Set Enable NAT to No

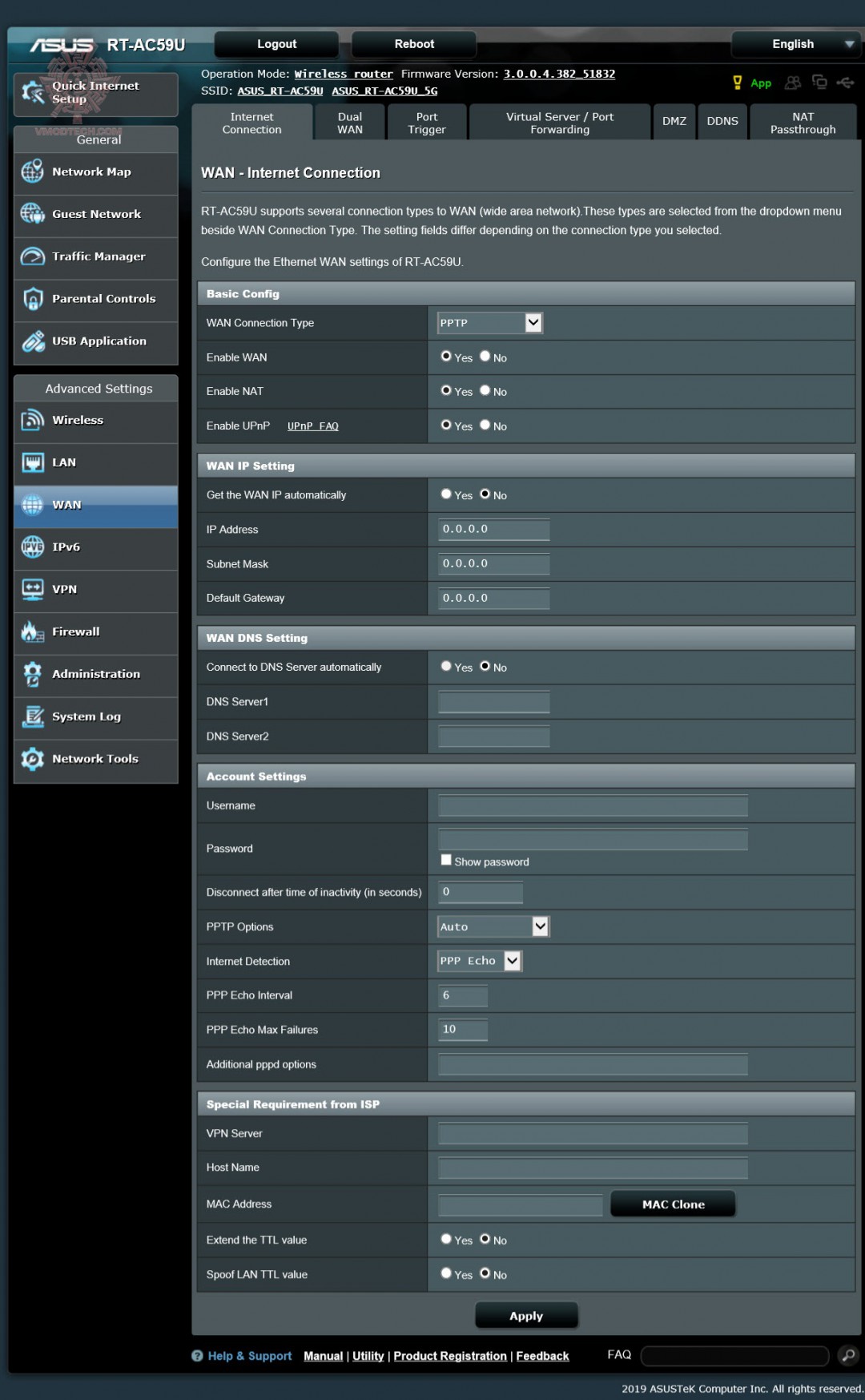coord(485,391)
